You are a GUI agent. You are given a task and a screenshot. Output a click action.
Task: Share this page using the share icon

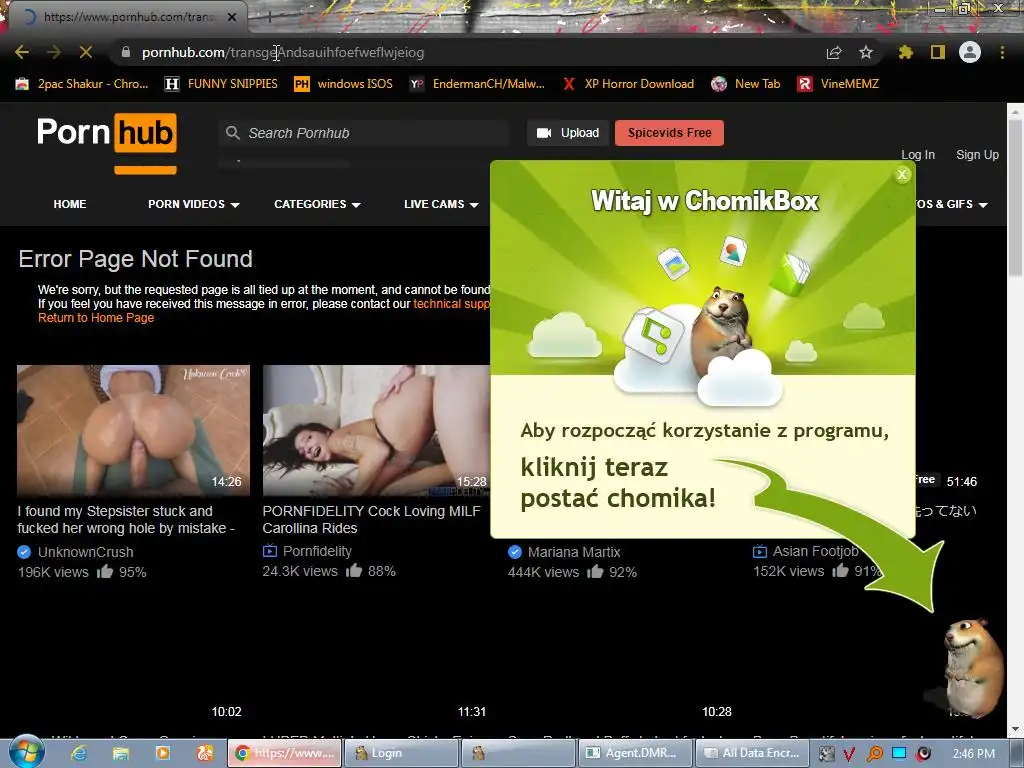point(834,52)
